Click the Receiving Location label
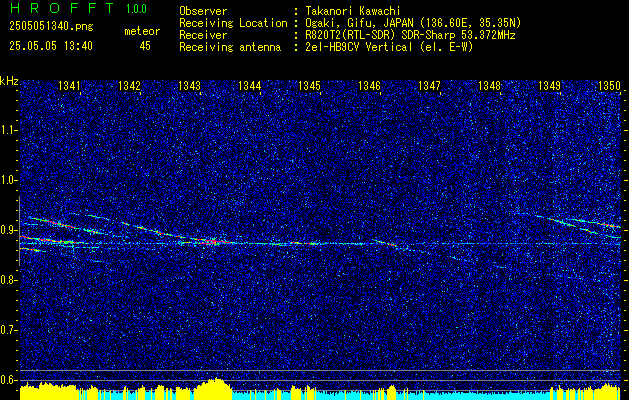 (x=233, y=23)
